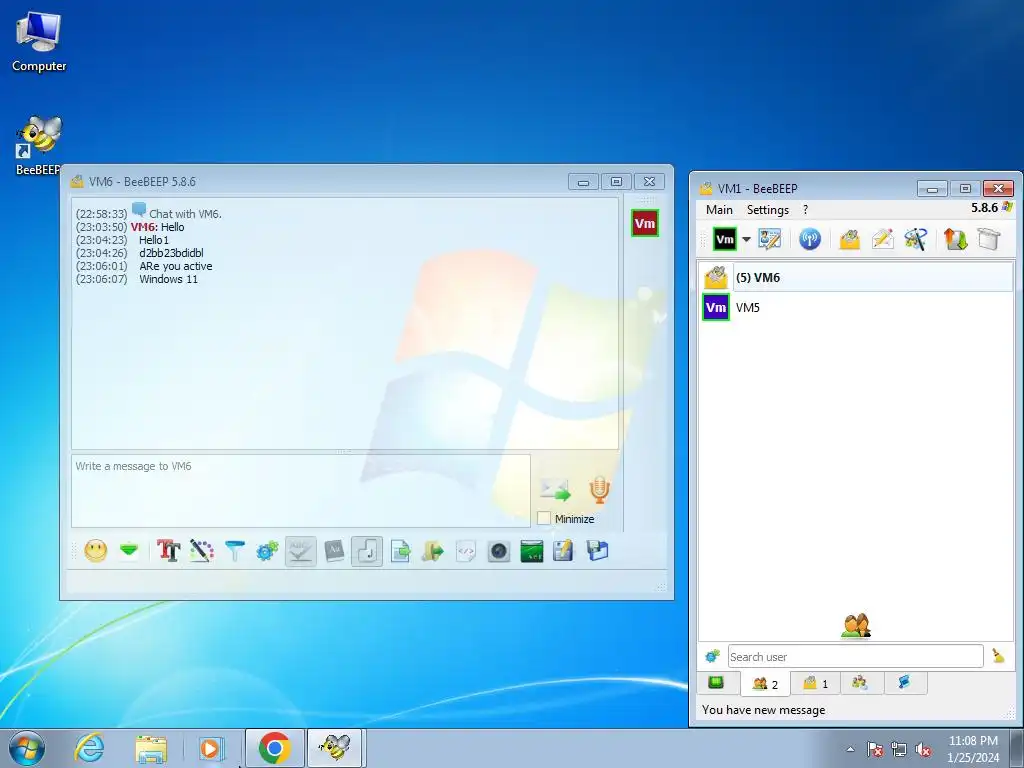1024x768 pixels.
Task: Open chat settings gears icon in chat toolbar
Action: (267, 551)
